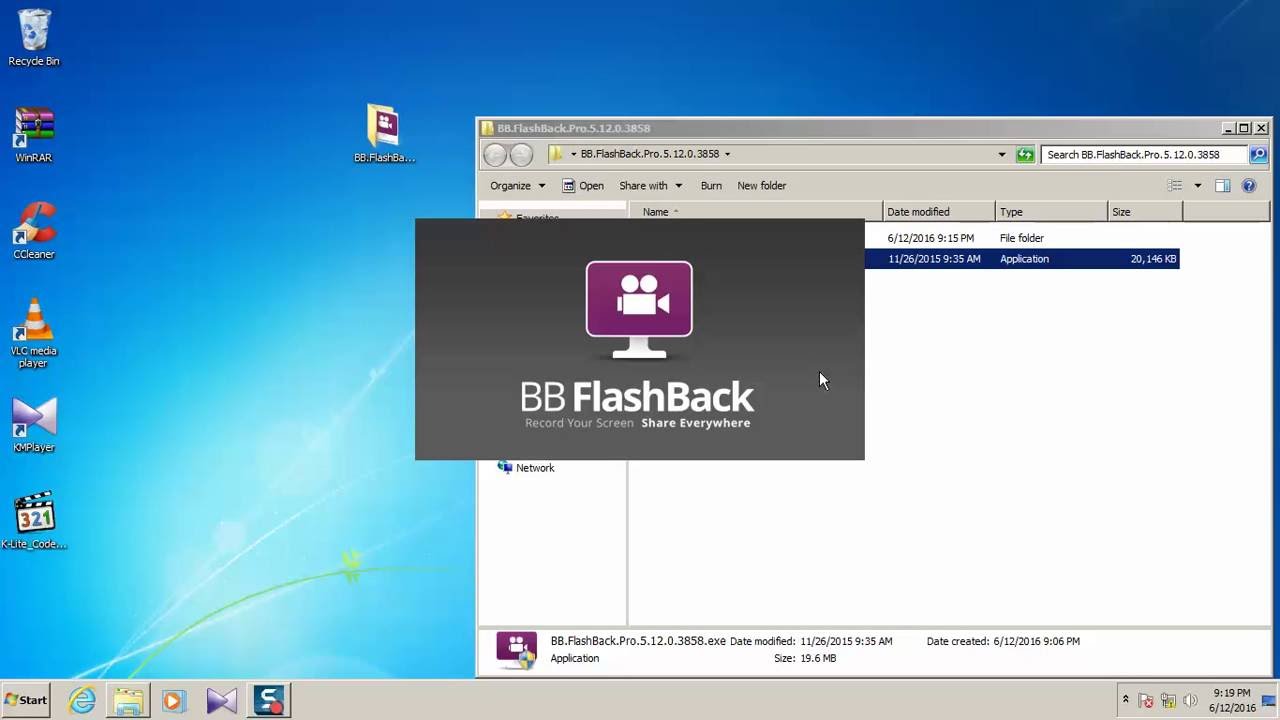Click the Action Center flag tray icon
1280x720 pixels.
coord(1147,701)
